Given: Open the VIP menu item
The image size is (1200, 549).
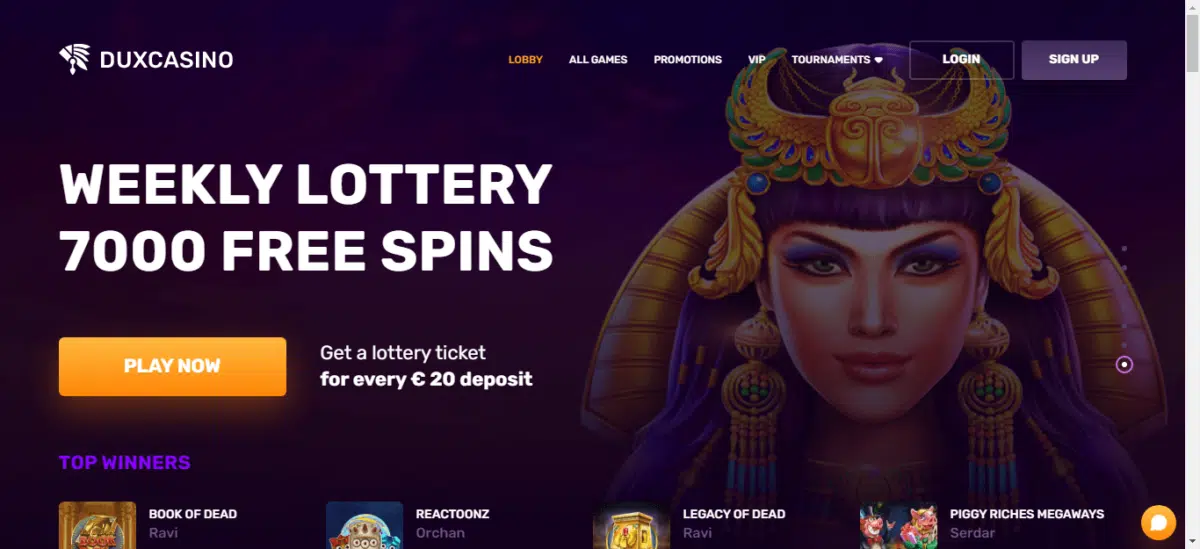Looking at the screenshot, I should point(757,60).
